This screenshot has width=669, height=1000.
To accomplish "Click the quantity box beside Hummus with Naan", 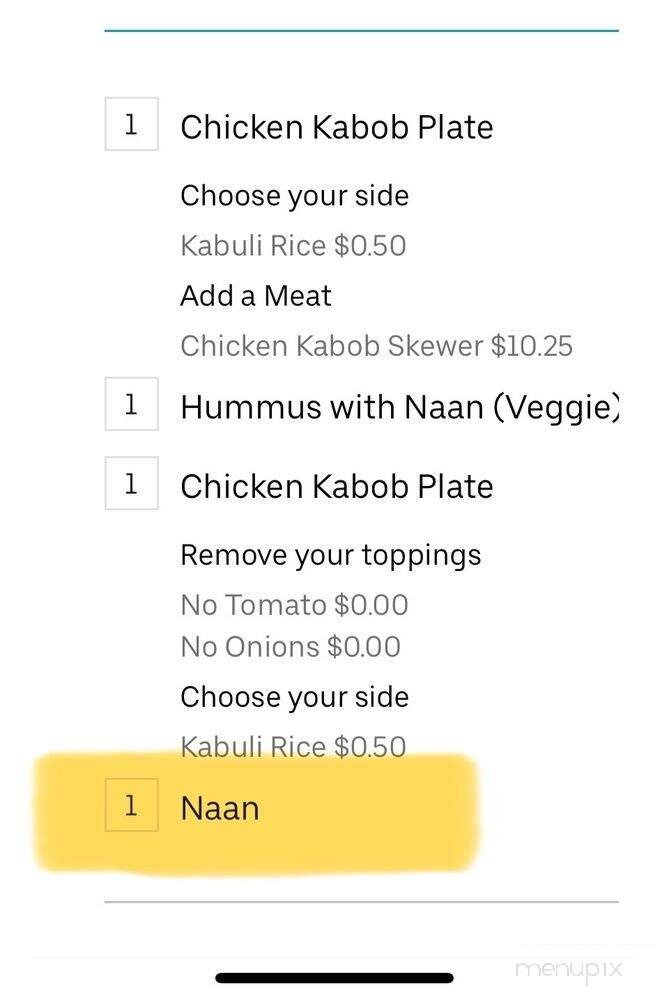I will 131,404.
